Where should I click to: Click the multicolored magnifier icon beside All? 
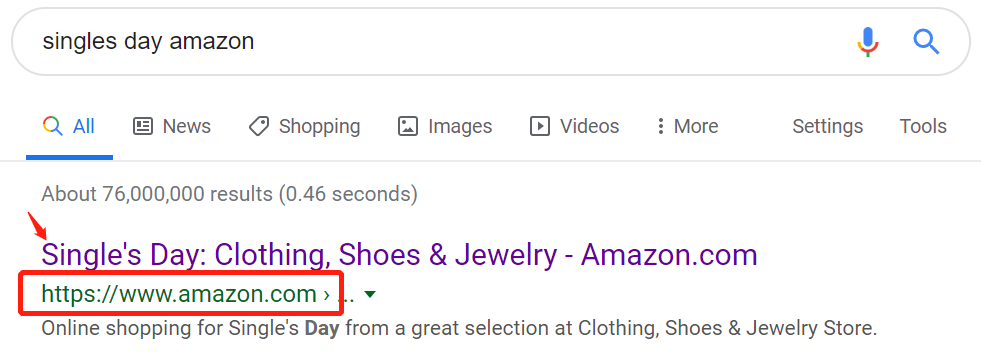coord(53,126)
